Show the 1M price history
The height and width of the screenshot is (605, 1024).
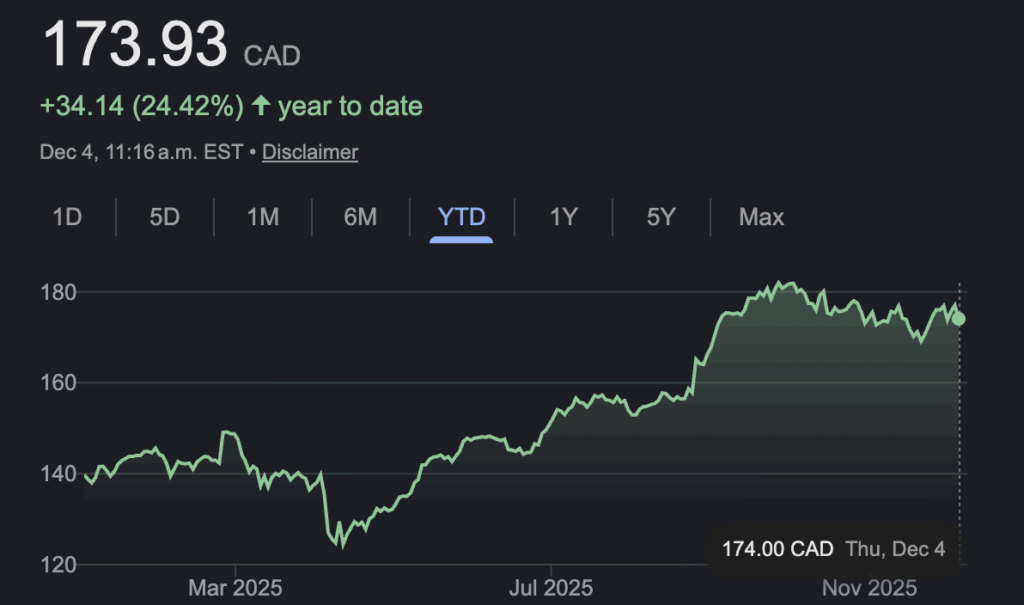point(263,216)
